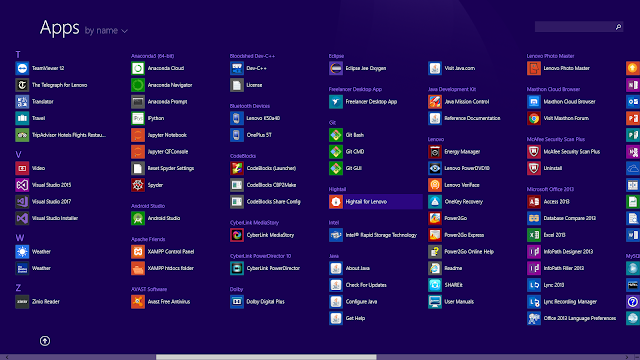Open XAMPP Control Panel icon
Image resolution: width=640 pixels, height=360 pixels.
pyautogui.click(x=138, y=252)
